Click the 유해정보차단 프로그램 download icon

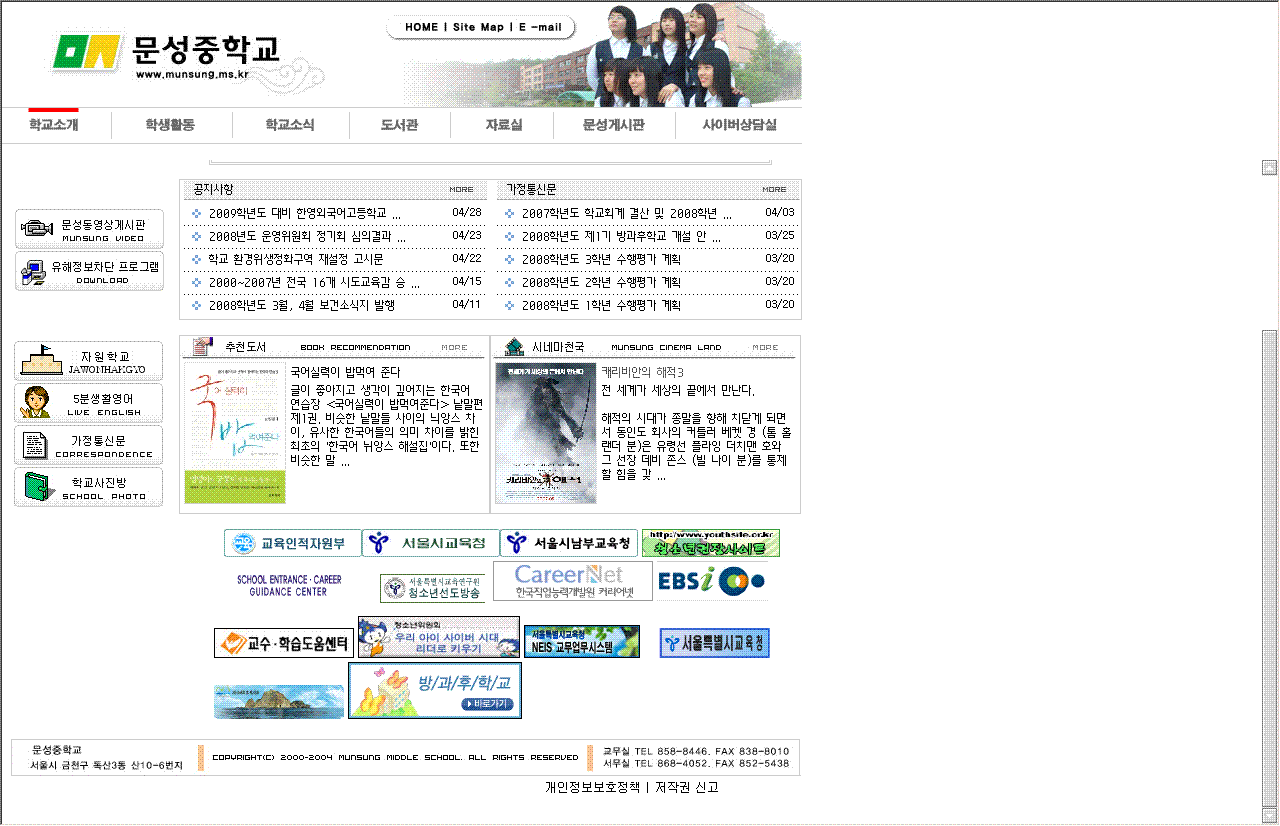[x=35, y=271]
